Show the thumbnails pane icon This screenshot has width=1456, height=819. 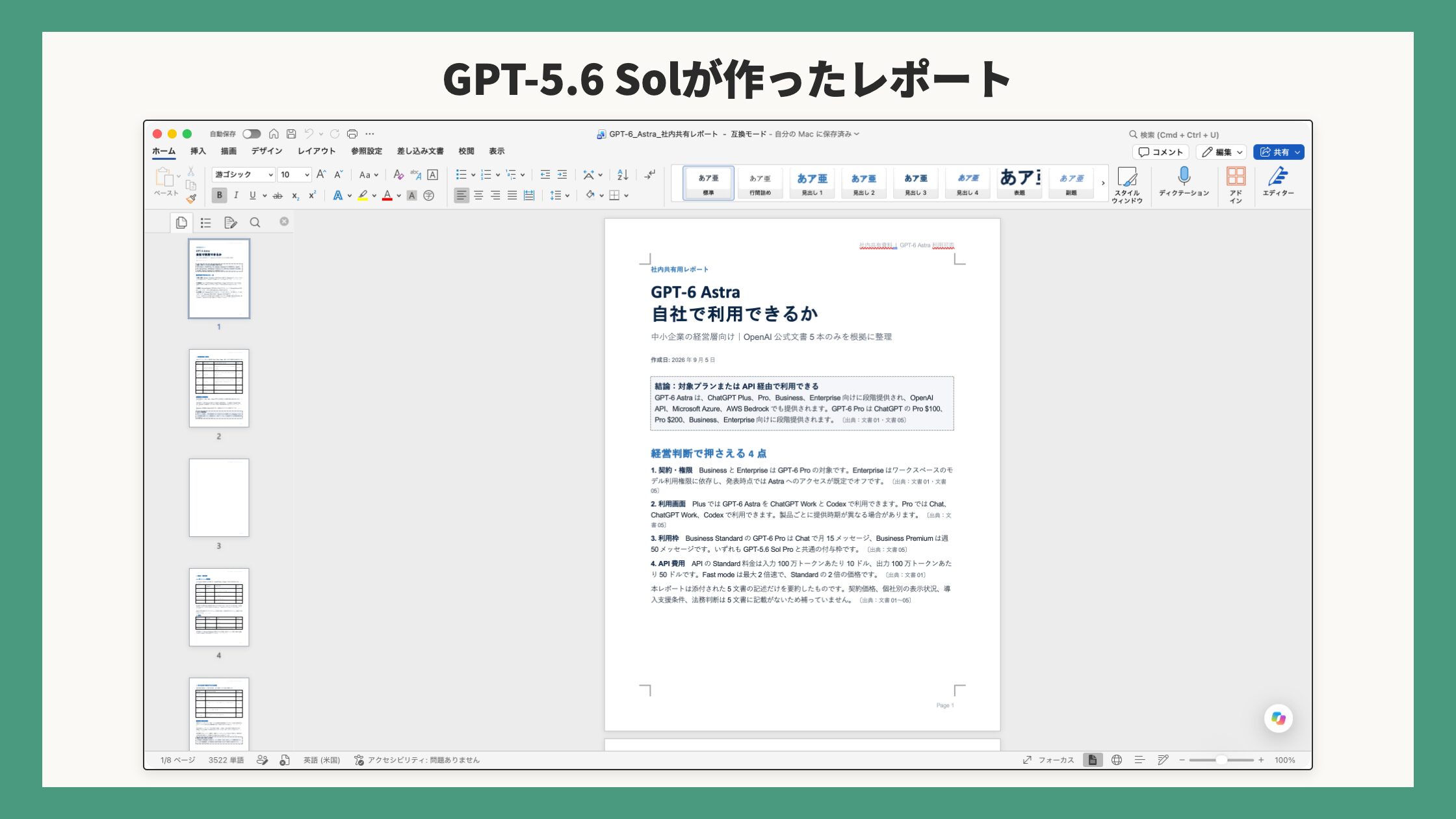tap(181, 222)
